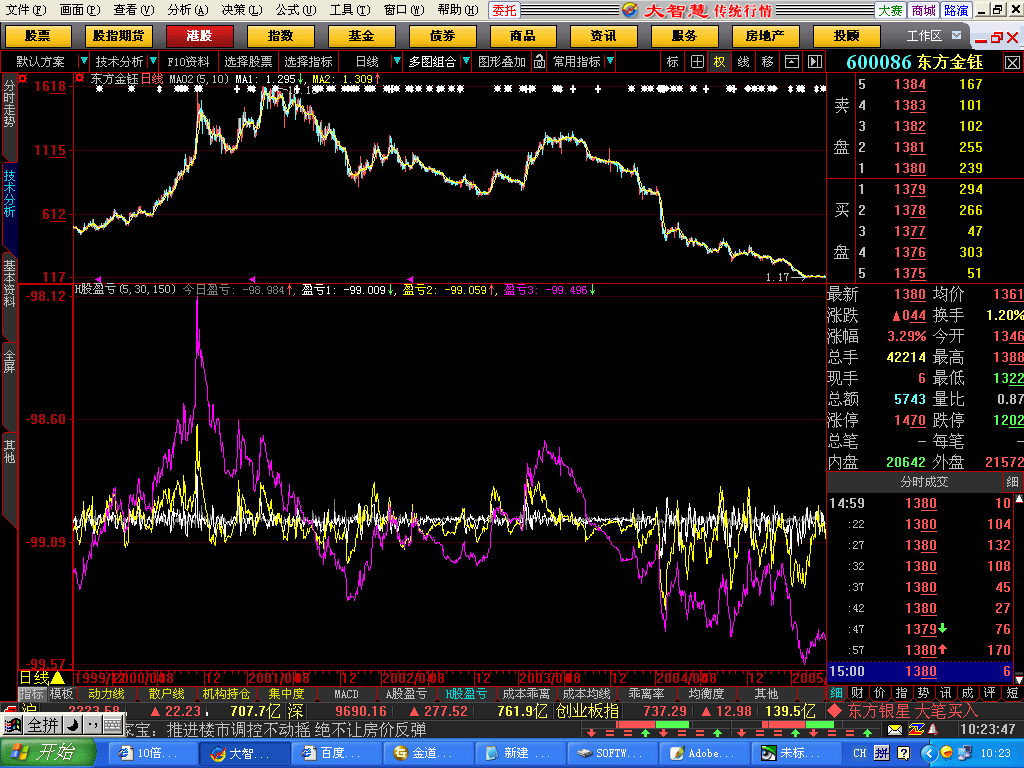
Task: Select the A股盈亏 indicator tab
Action: 406,694
